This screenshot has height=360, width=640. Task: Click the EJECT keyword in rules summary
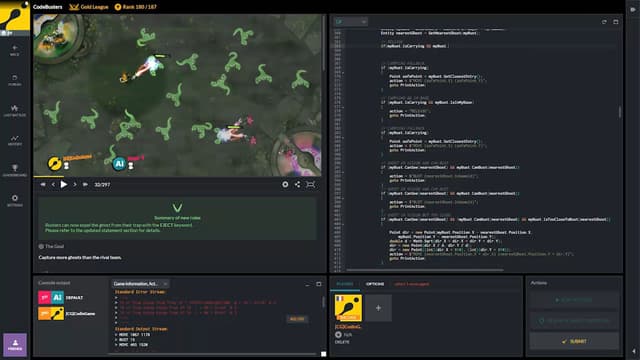(x=166, y=225)
